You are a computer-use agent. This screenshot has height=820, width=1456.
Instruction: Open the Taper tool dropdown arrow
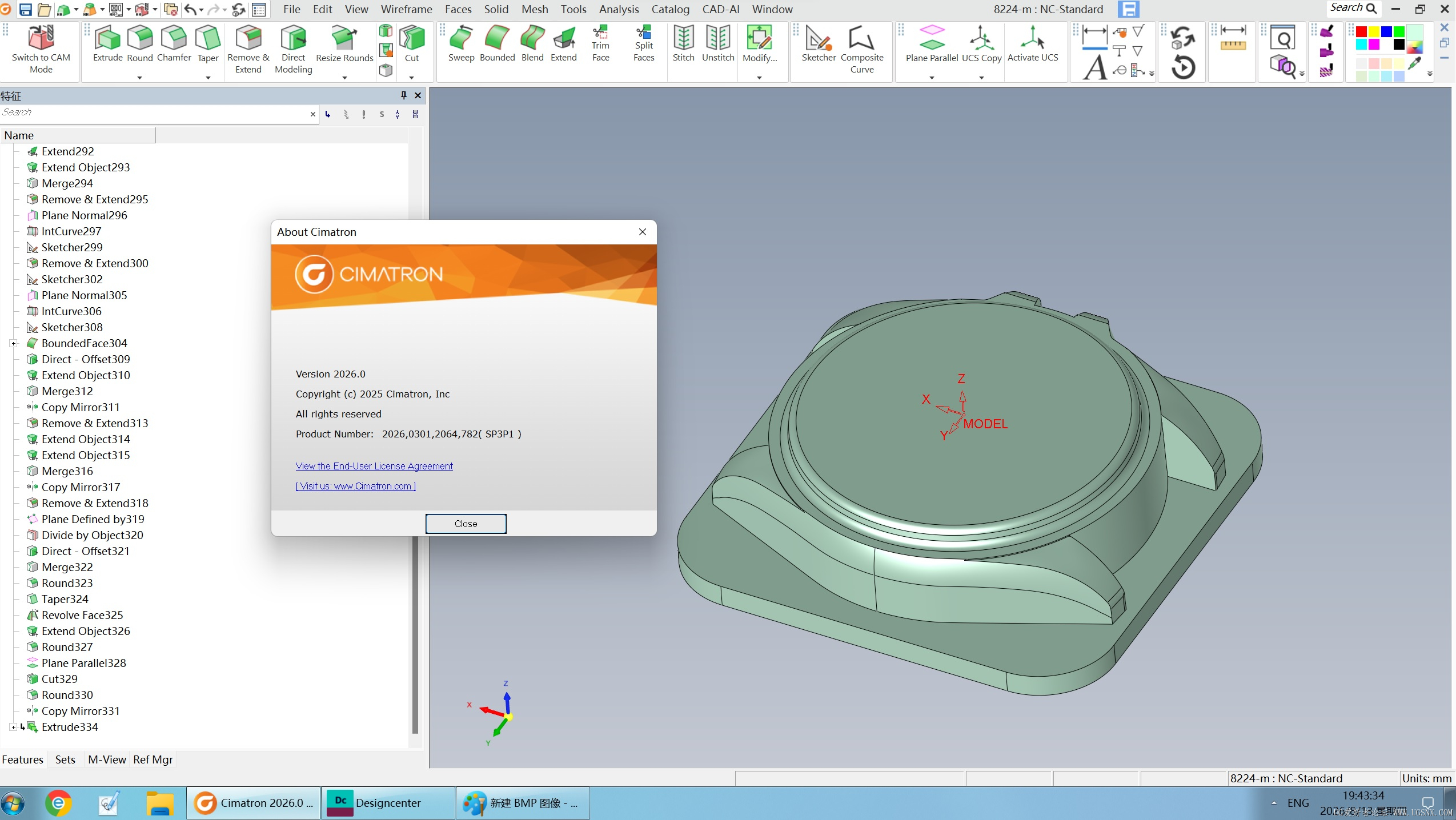208,77
